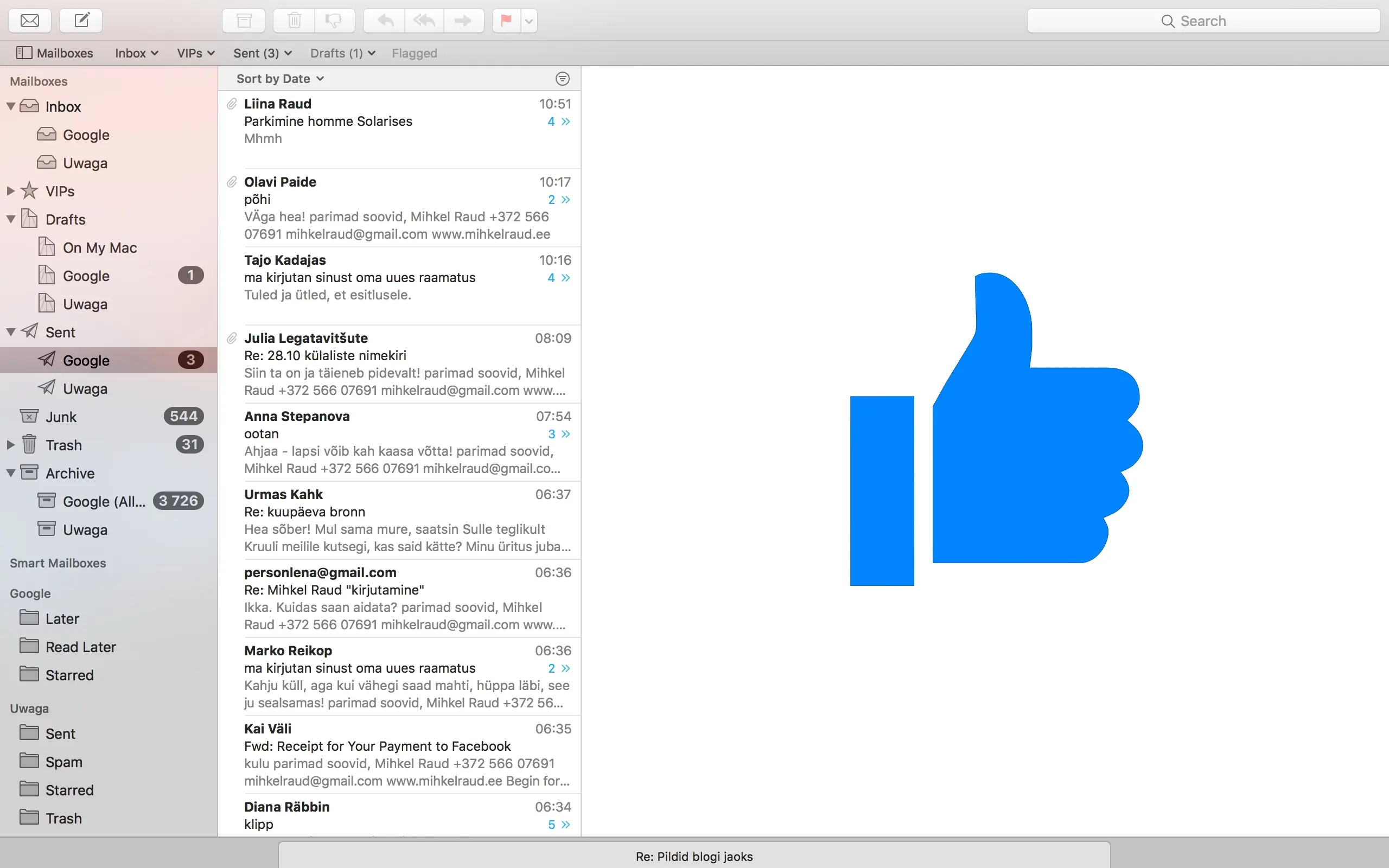Select the Uwaga sent mailbox
1389x868 pixels.
coord(109,388)
